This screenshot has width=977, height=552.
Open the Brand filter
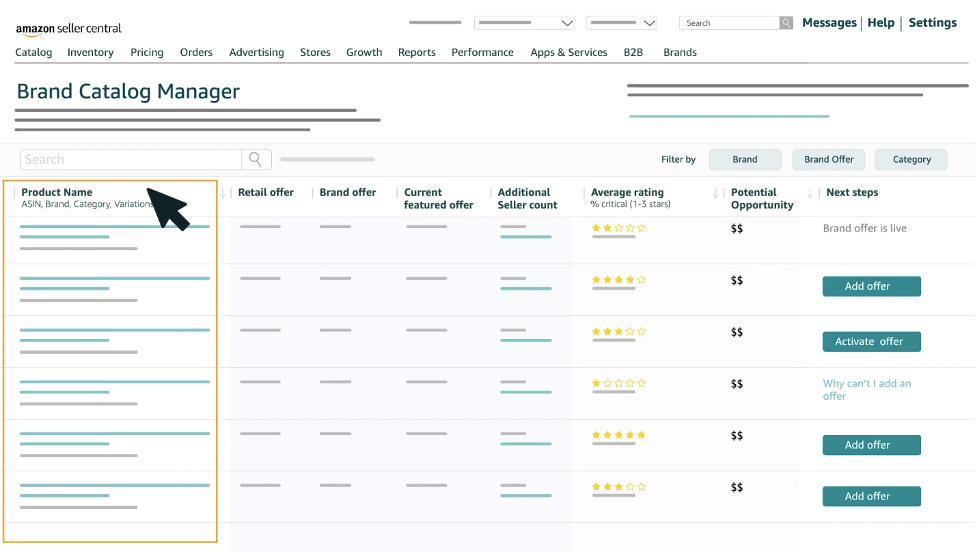click(745, 159)
